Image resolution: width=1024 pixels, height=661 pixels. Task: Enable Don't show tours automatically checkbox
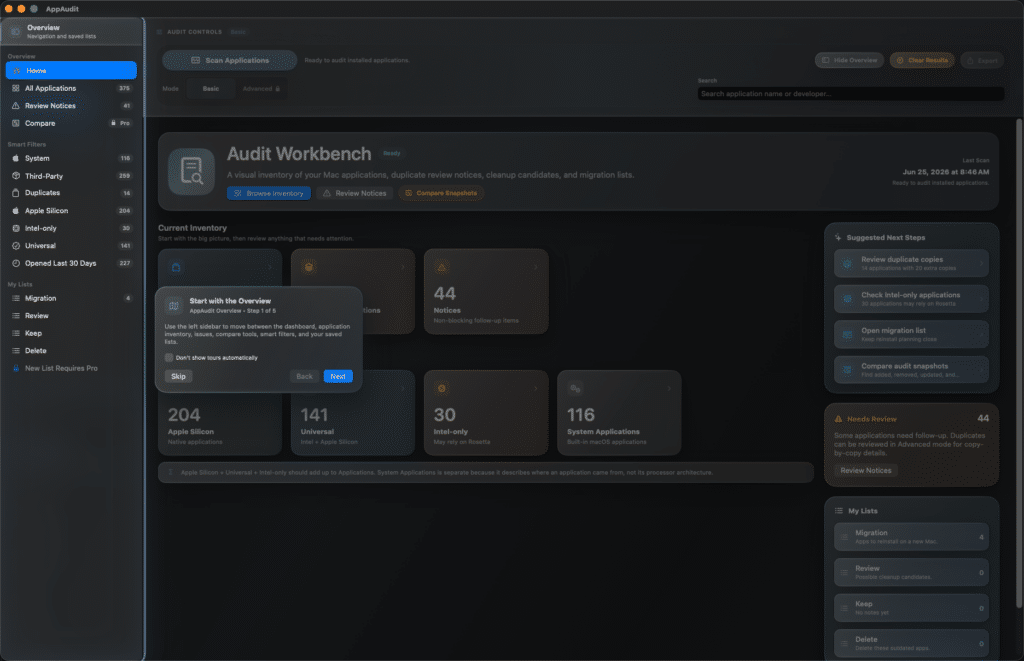pos(169,358)
